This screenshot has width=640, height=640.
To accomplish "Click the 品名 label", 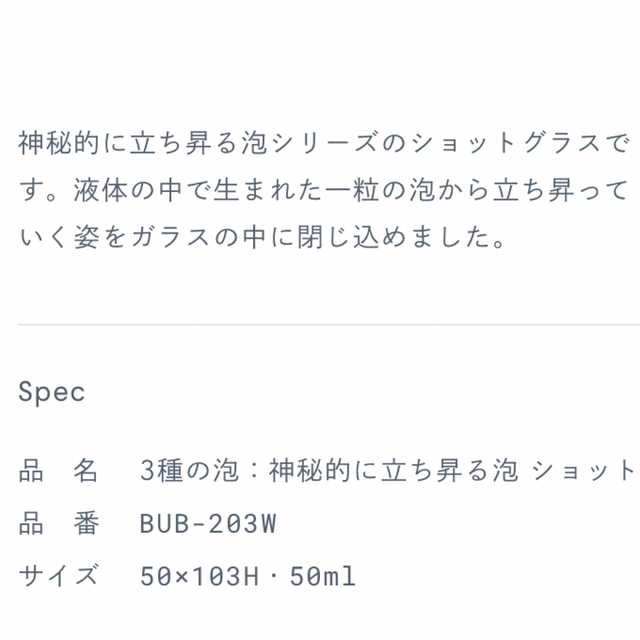I will (58, 471).
